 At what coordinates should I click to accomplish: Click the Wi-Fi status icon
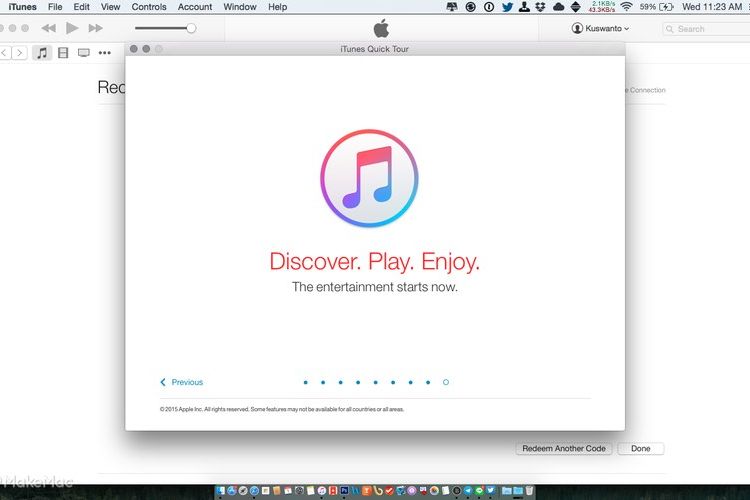627,7
